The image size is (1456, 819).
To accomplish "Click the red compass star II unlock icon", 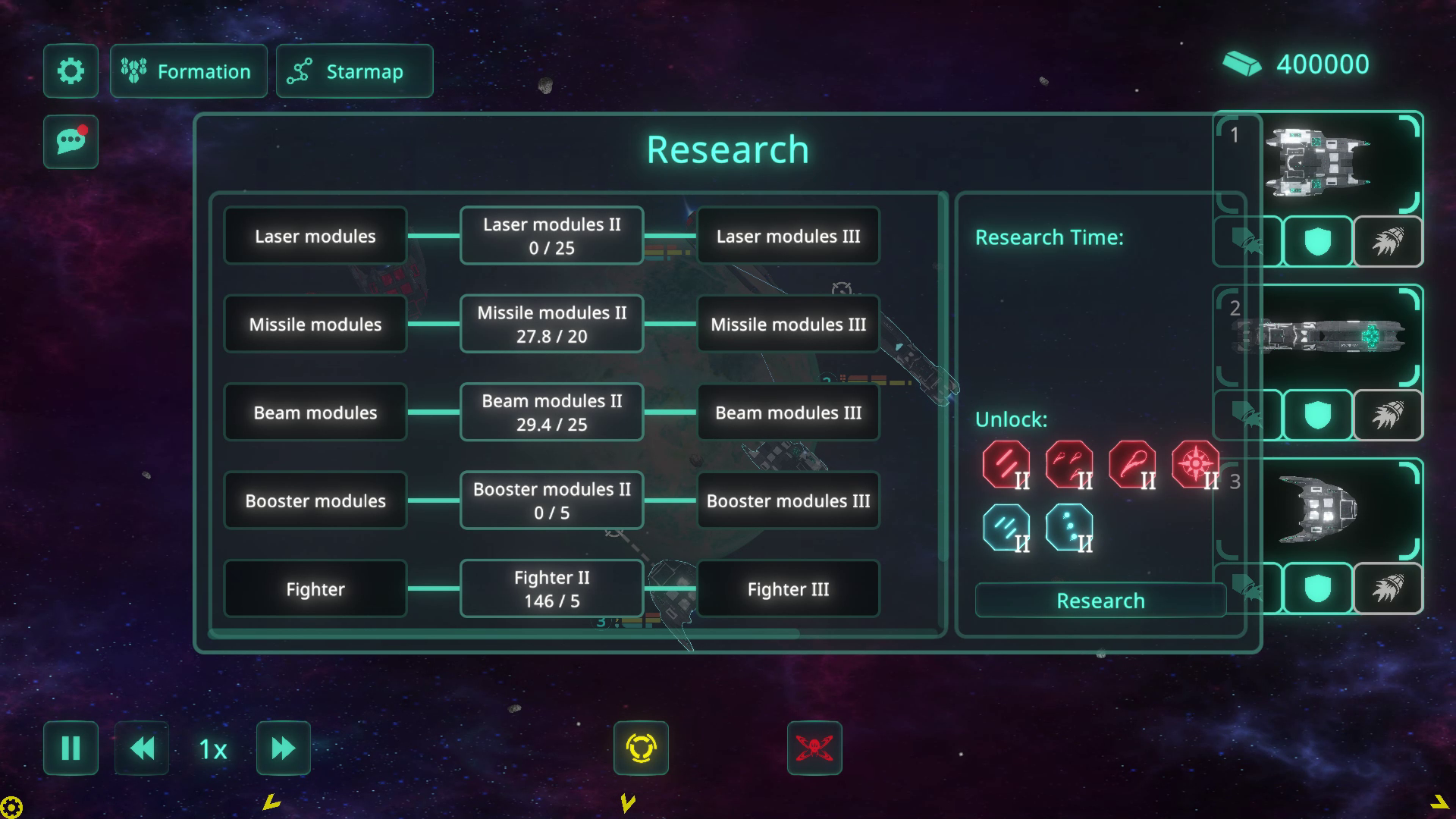I will click(x=1195, y=465).
